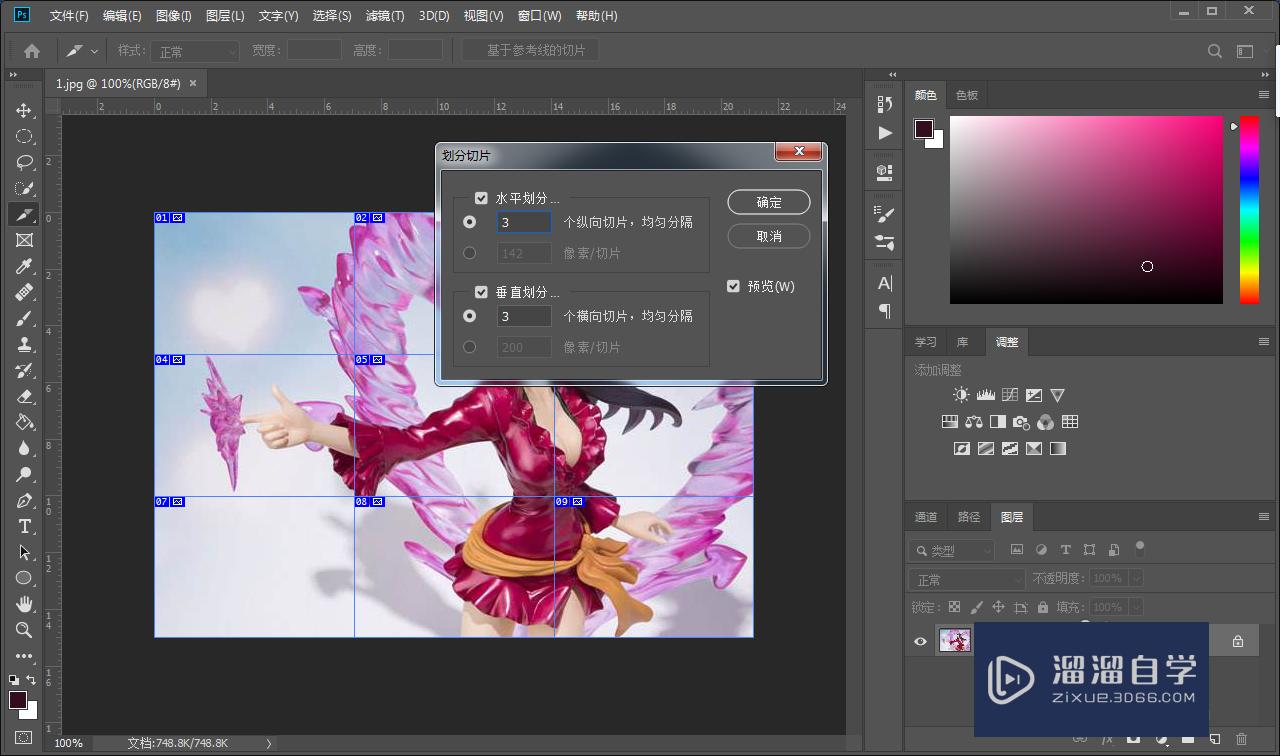Select the Lasso tool
This screenshot has height=756, width=1280.
[x=24, y=162]
